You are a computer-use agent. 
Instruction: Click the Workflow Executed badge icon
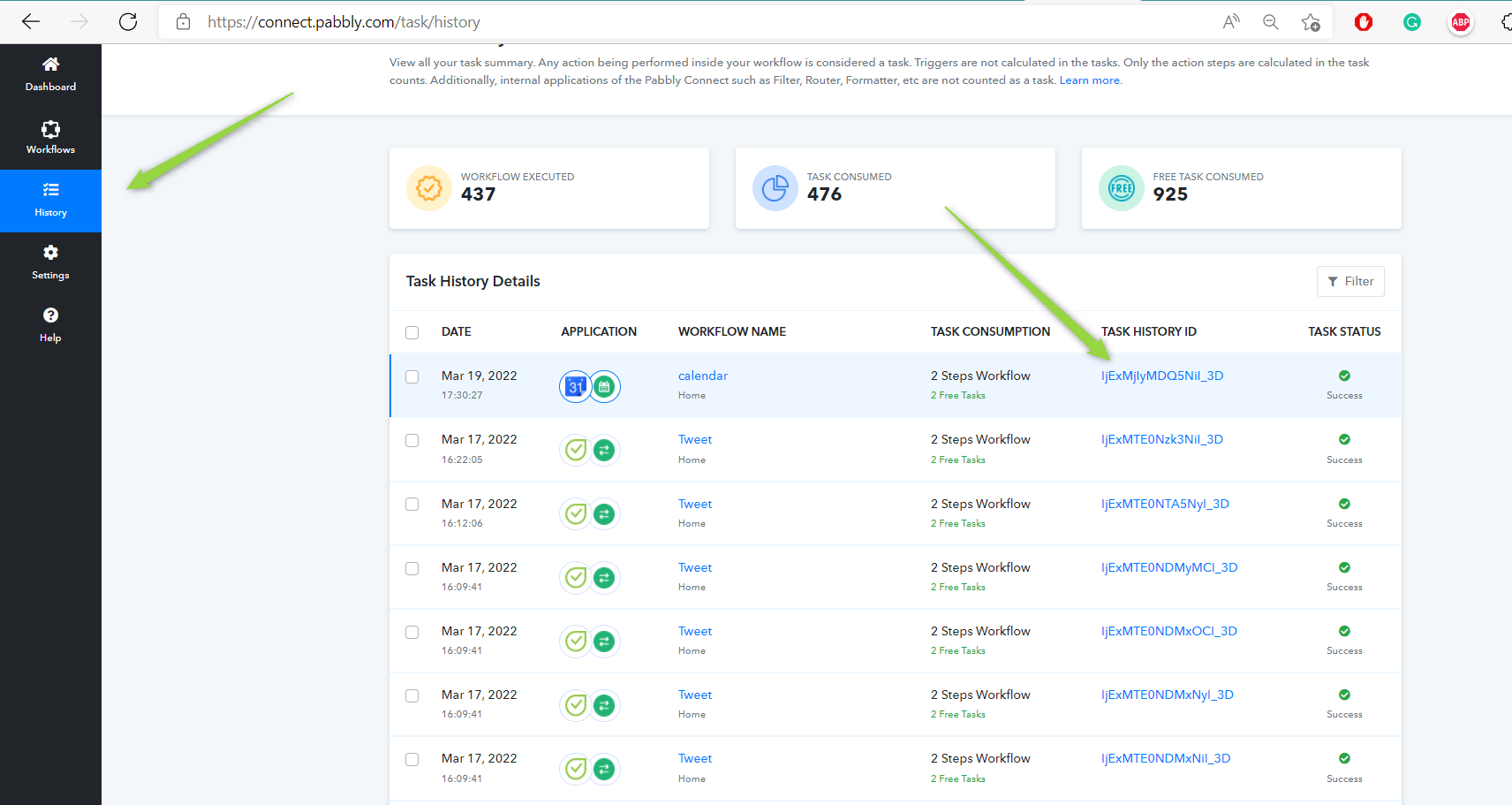[x=428, y=188]
